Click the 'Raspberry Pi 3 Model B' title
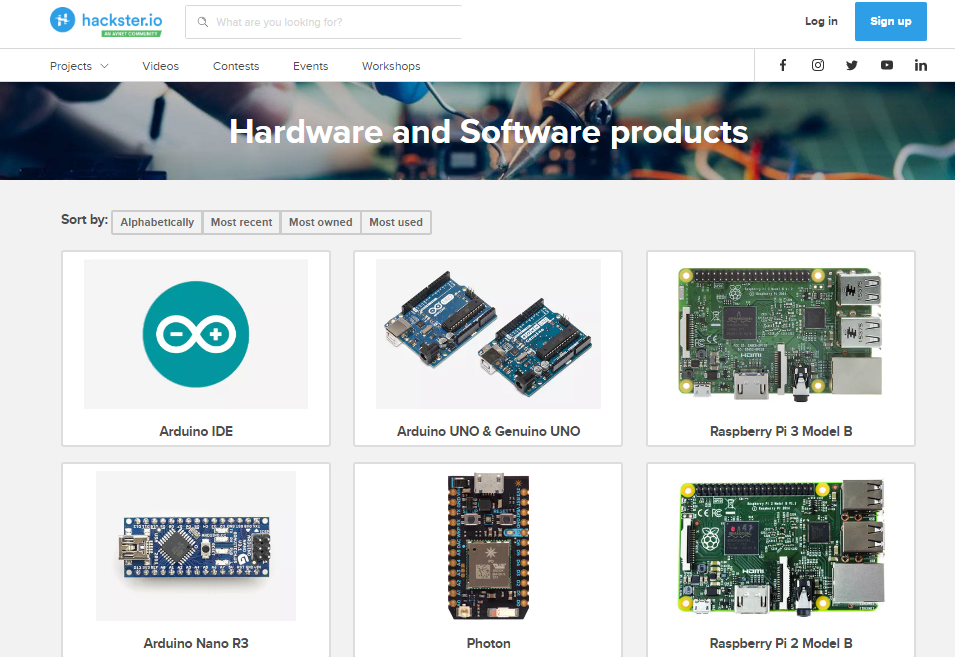 pos(781,431)
